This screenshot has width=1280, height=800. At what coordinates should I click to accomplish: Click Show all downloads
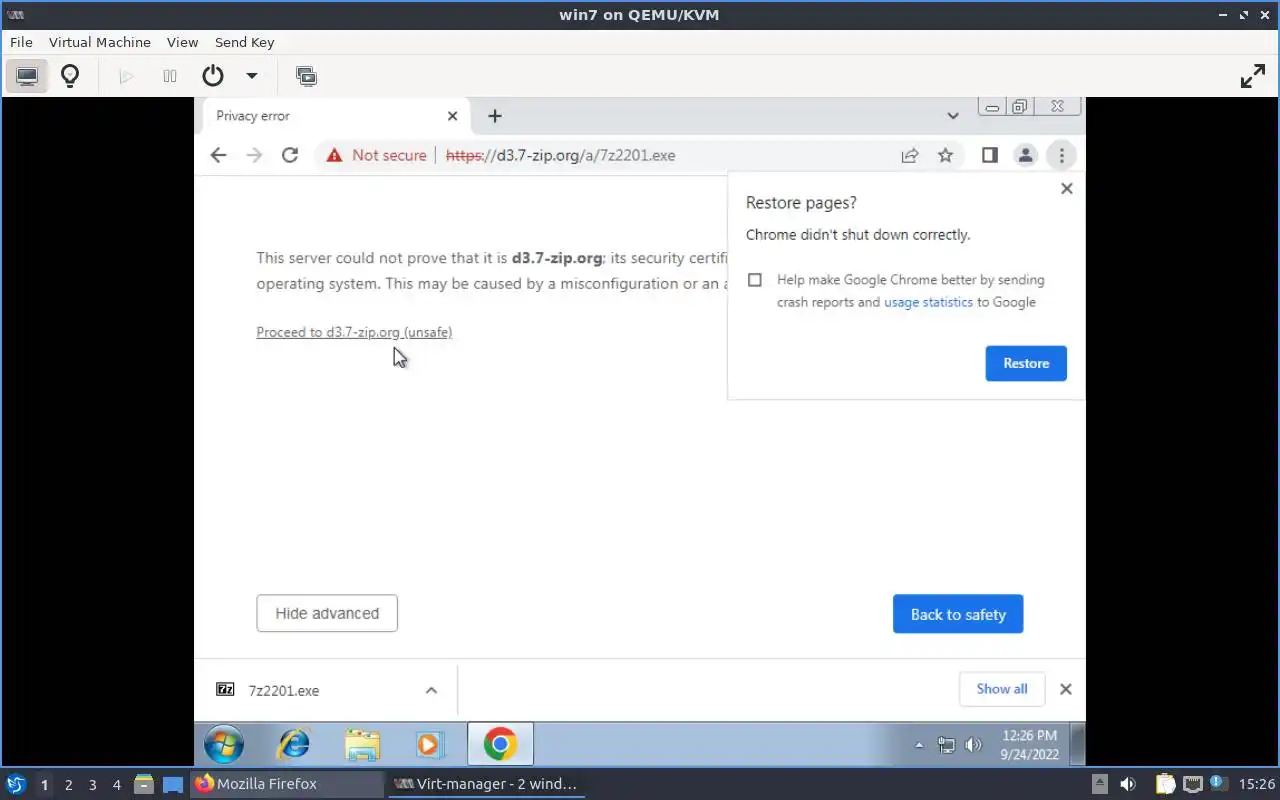pos(1002,689)
